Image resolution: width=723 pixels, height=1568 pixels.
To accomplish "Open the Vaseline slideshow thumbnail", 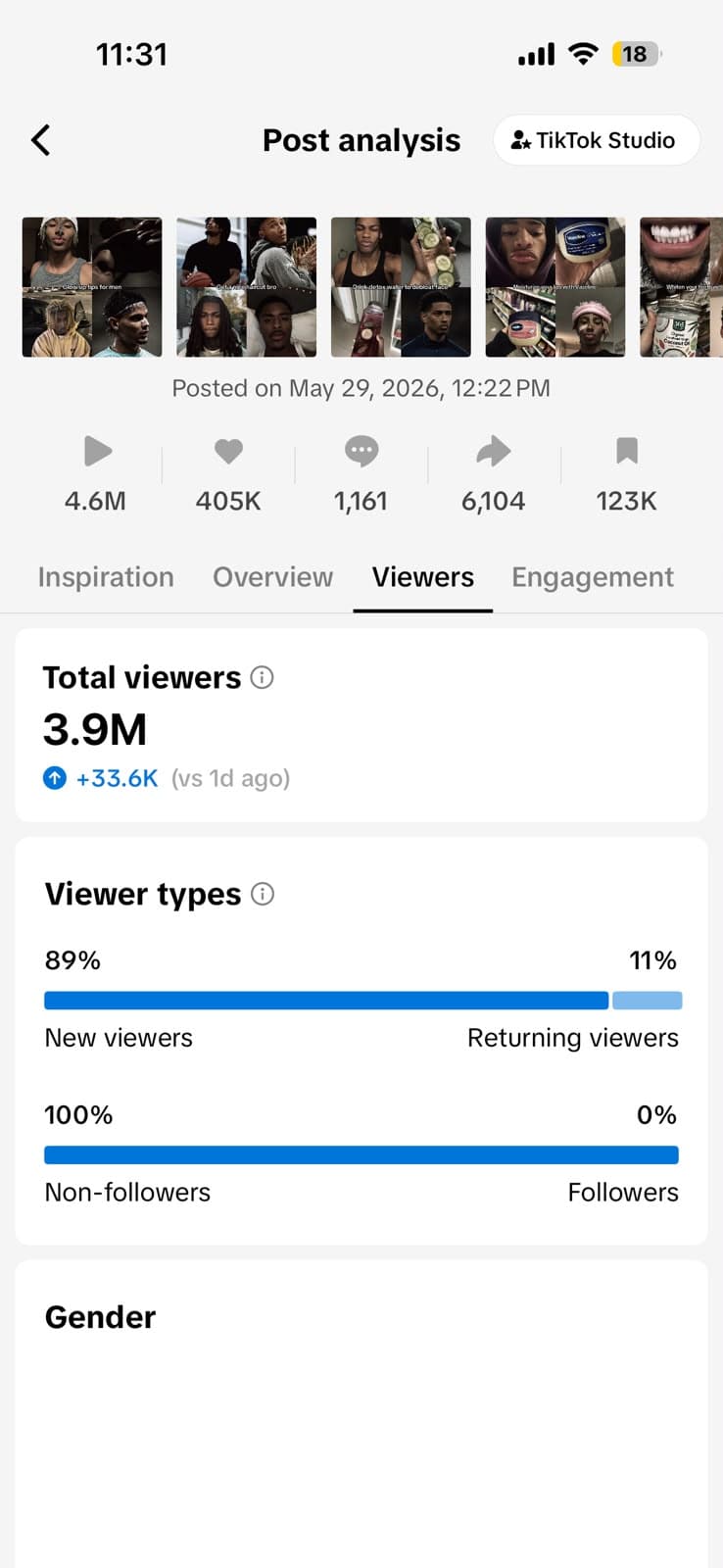I will click(555, 287).
